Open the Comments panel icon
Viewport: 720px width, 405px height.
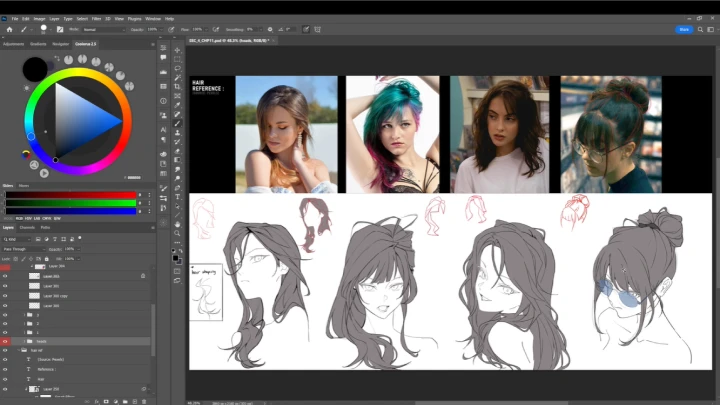coord(163,58)
